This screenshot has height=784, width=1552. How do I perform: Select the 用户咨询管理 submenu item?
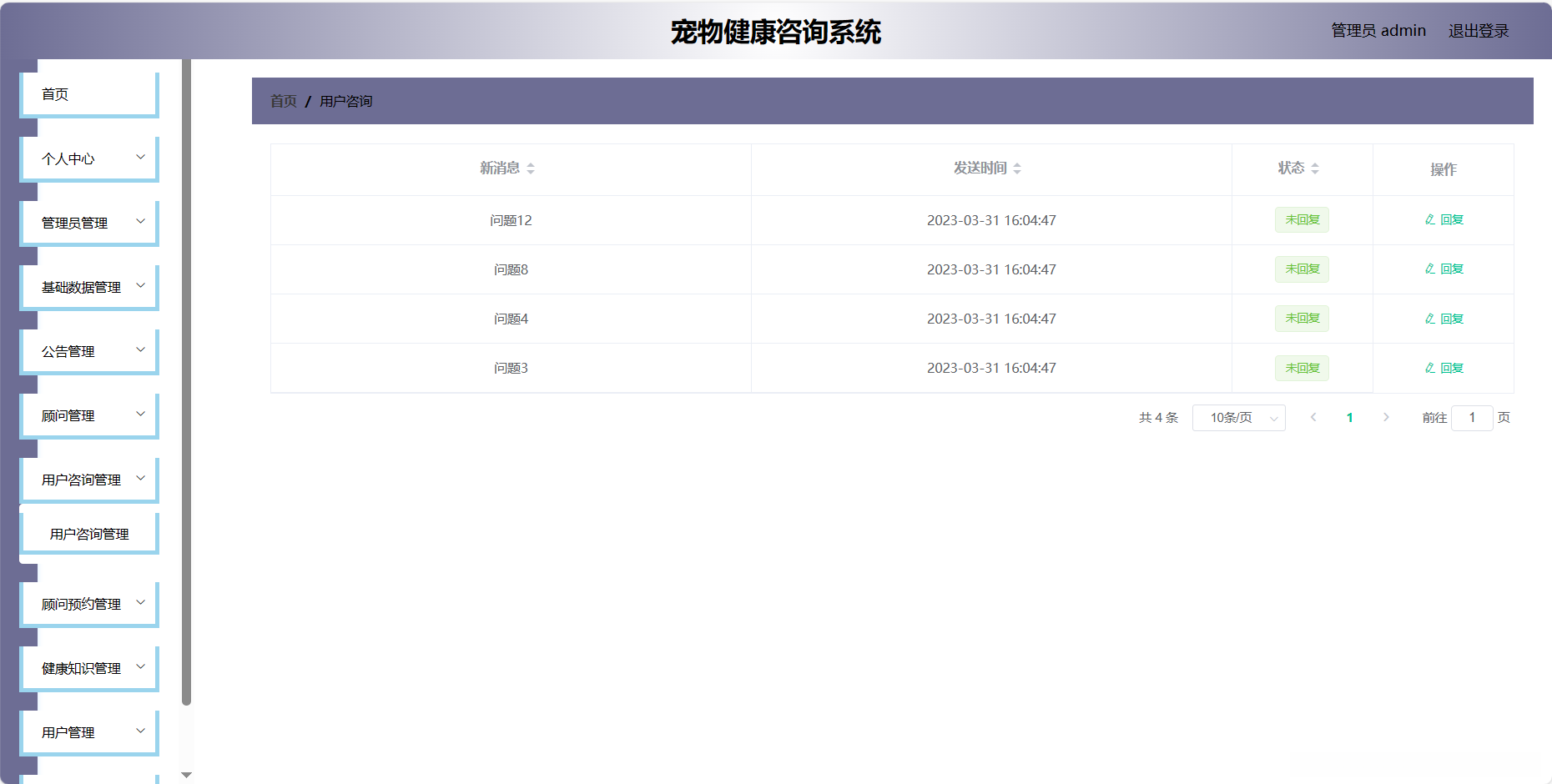(x=88, y=532)
